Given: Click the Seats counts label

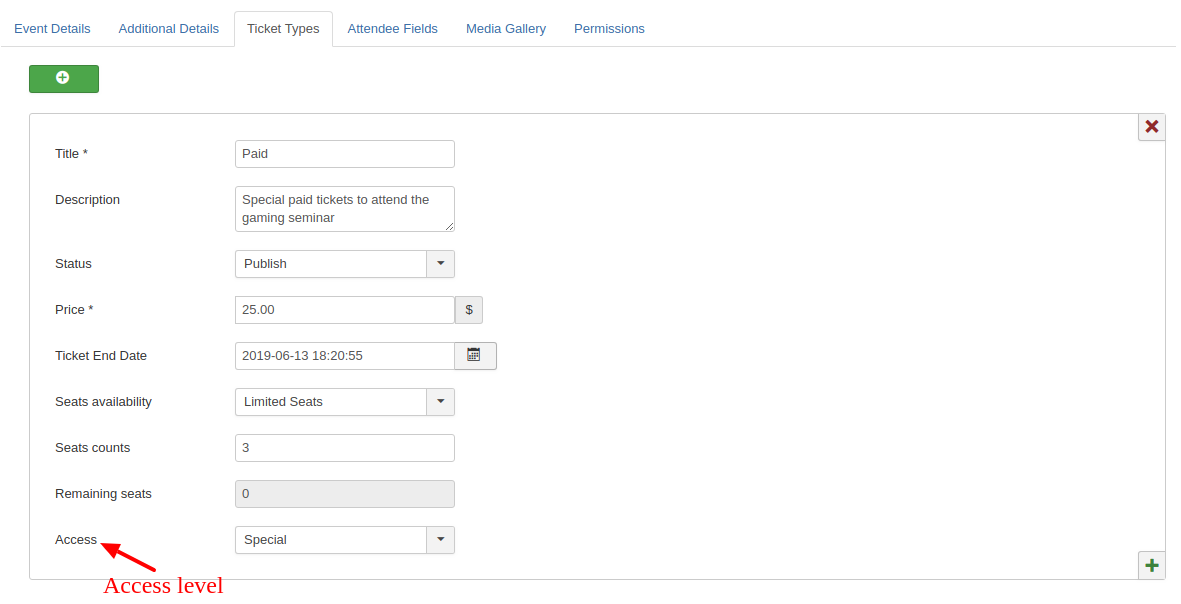Looking at the screenshot, I should click(x=93, y=448).
